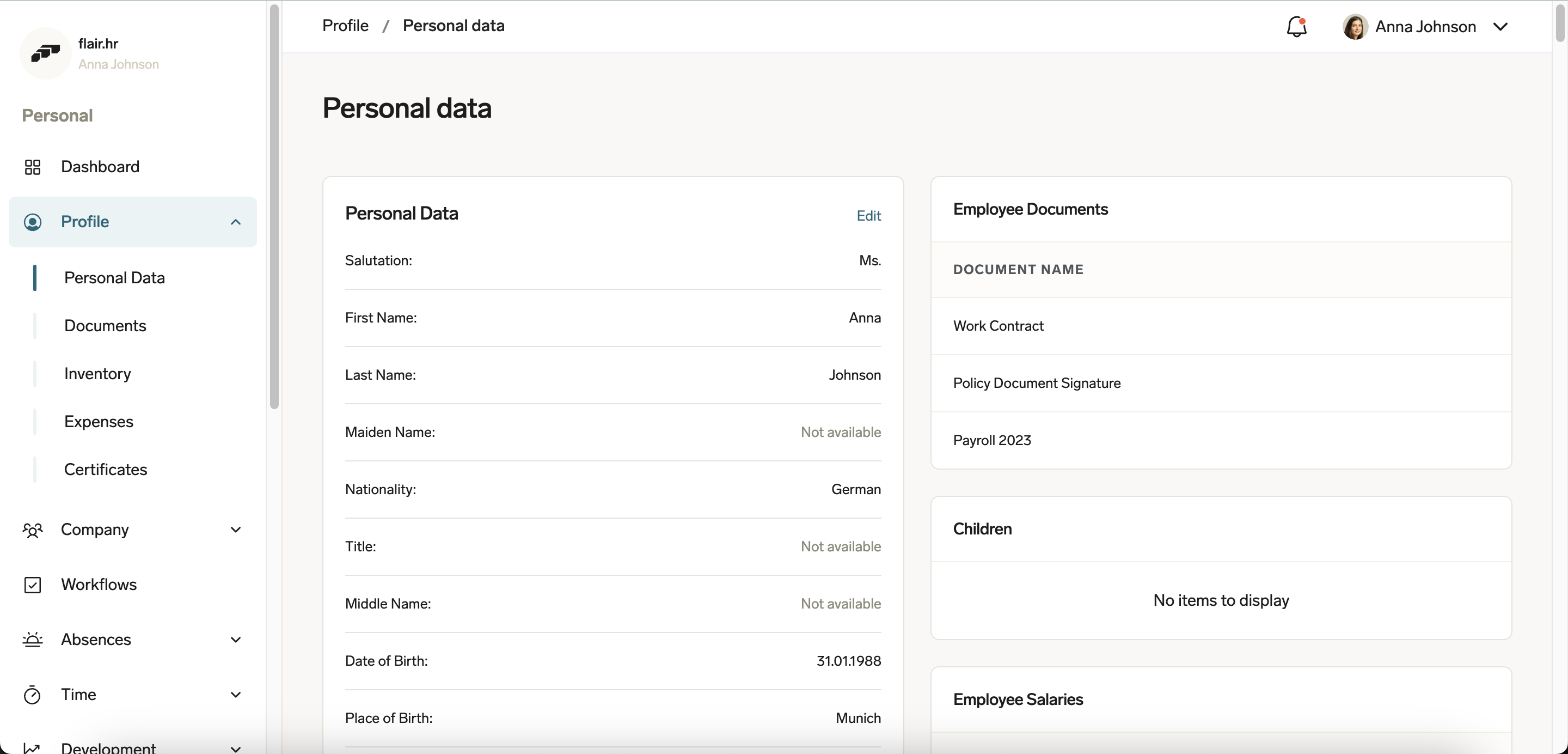Screen dimensions: 1568x754
Task: Expand the Company menu chevron
Action: [236, 530]
